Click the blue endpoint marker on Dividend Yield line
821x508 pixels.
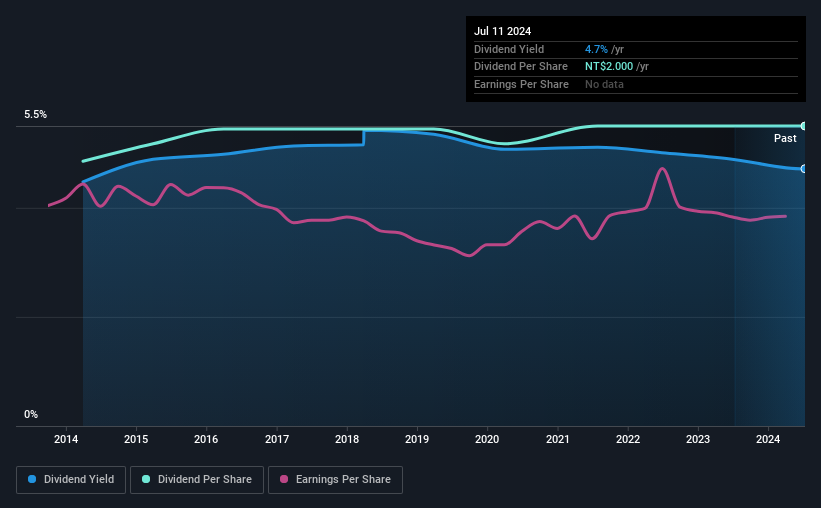(x=804, y=169)
